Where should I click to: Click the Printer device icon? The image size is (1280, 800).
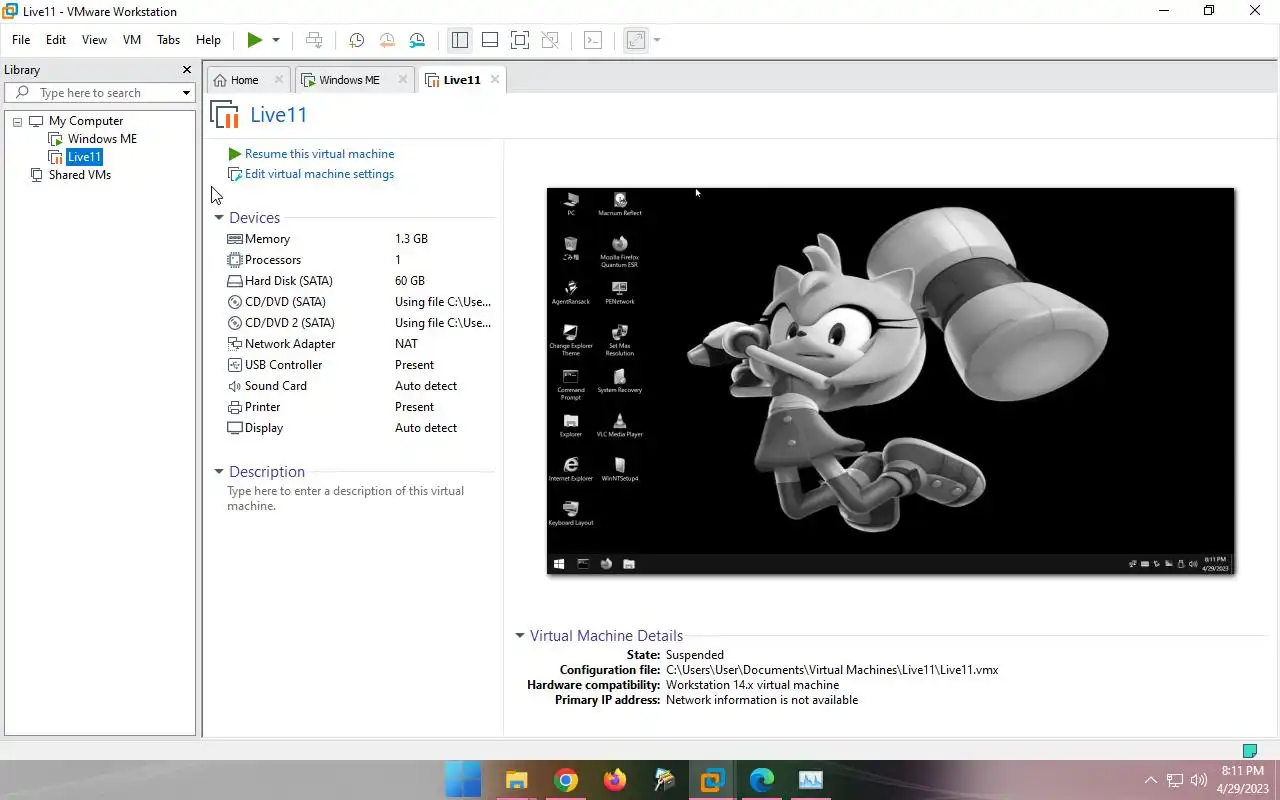tap(235, 407)
